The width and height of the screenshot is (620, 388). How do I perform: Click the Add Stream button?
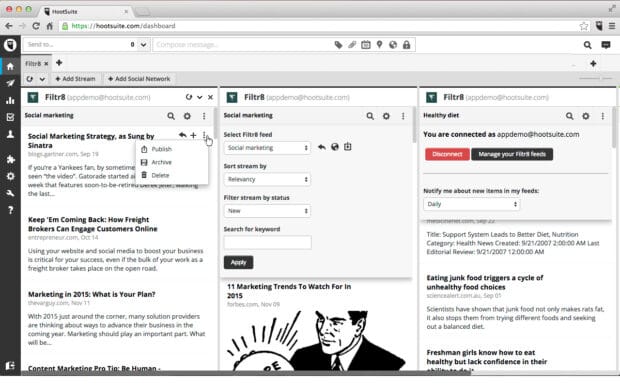pyautogui.click(x=76, y=79)
